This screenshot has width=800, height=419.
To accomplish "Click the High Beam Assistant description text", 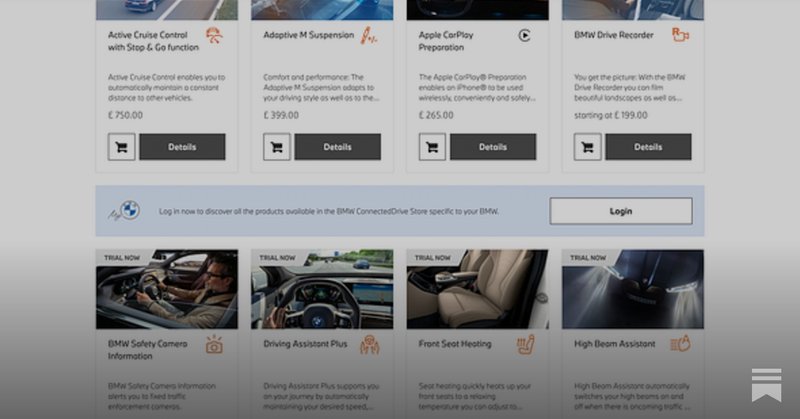I will tap(632, 396).
